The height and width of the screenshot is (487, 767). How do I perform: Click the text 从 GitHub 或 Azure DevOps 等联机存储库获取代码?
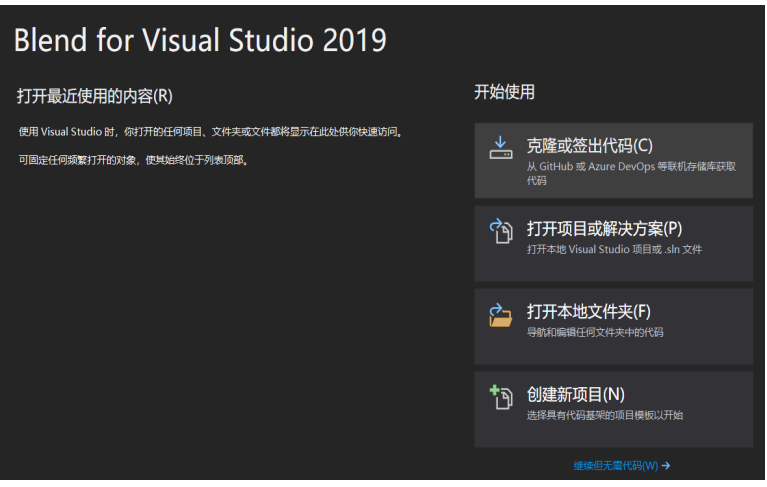click(x=631, y=173)
